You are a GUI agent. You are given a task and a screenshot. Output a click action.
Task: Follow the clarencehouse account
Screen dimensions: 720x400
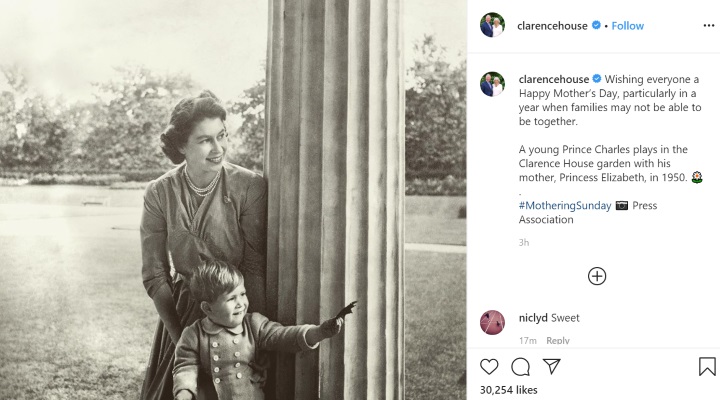pos(627,26)
